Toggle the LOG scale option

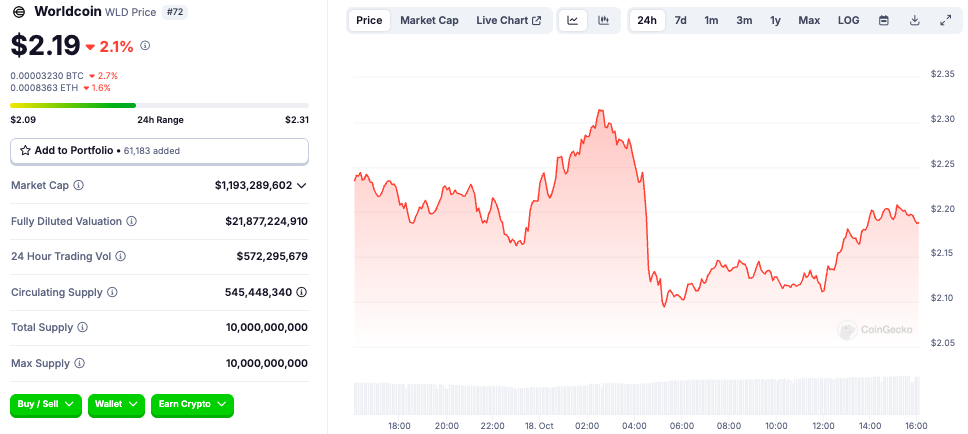[848, 20]
